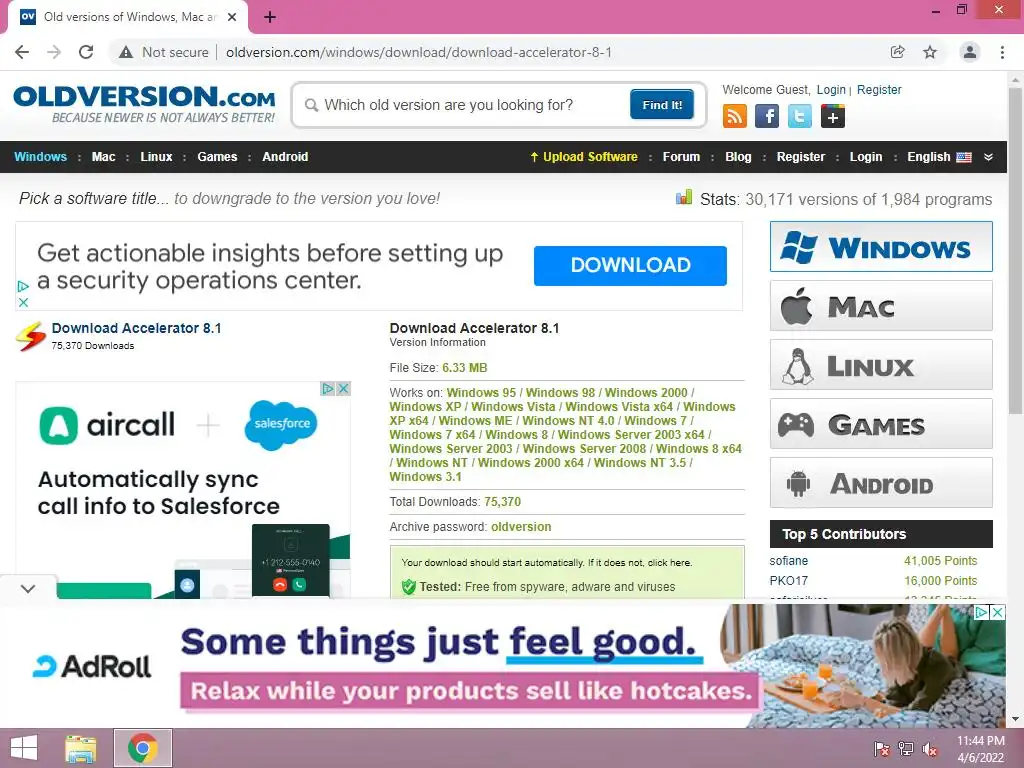Click contributor PKO17
This screenshot has height=768, width=1024.
(788, 581)
